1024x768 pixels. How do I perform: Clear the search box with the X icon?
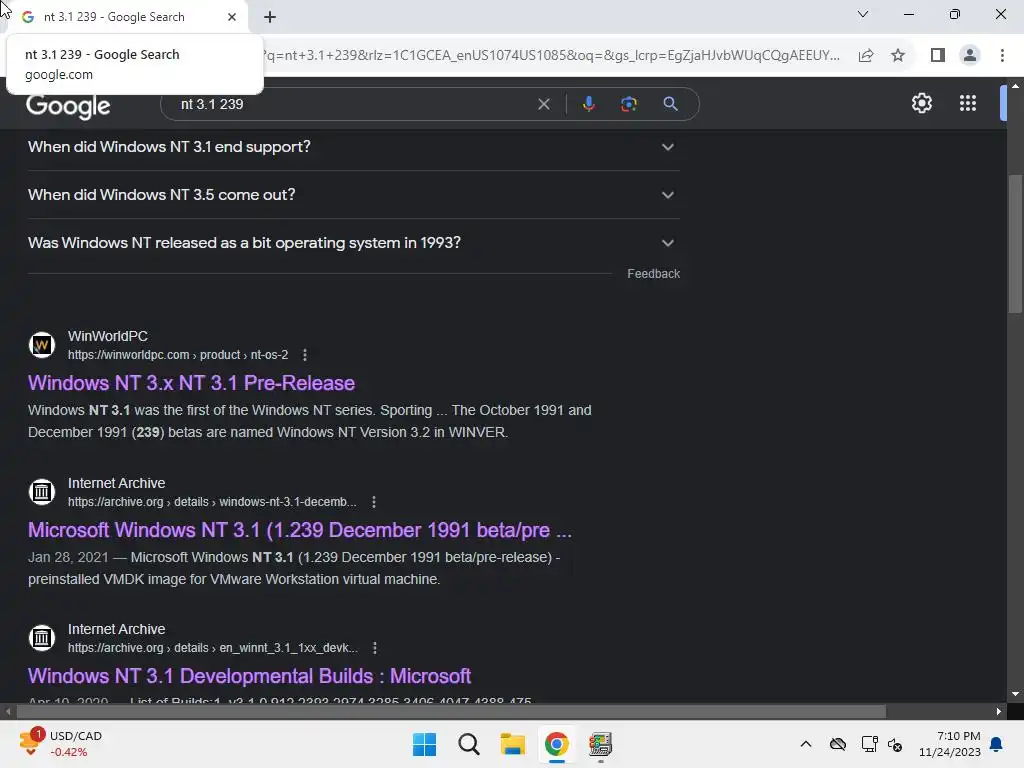[x=543, y=104]
